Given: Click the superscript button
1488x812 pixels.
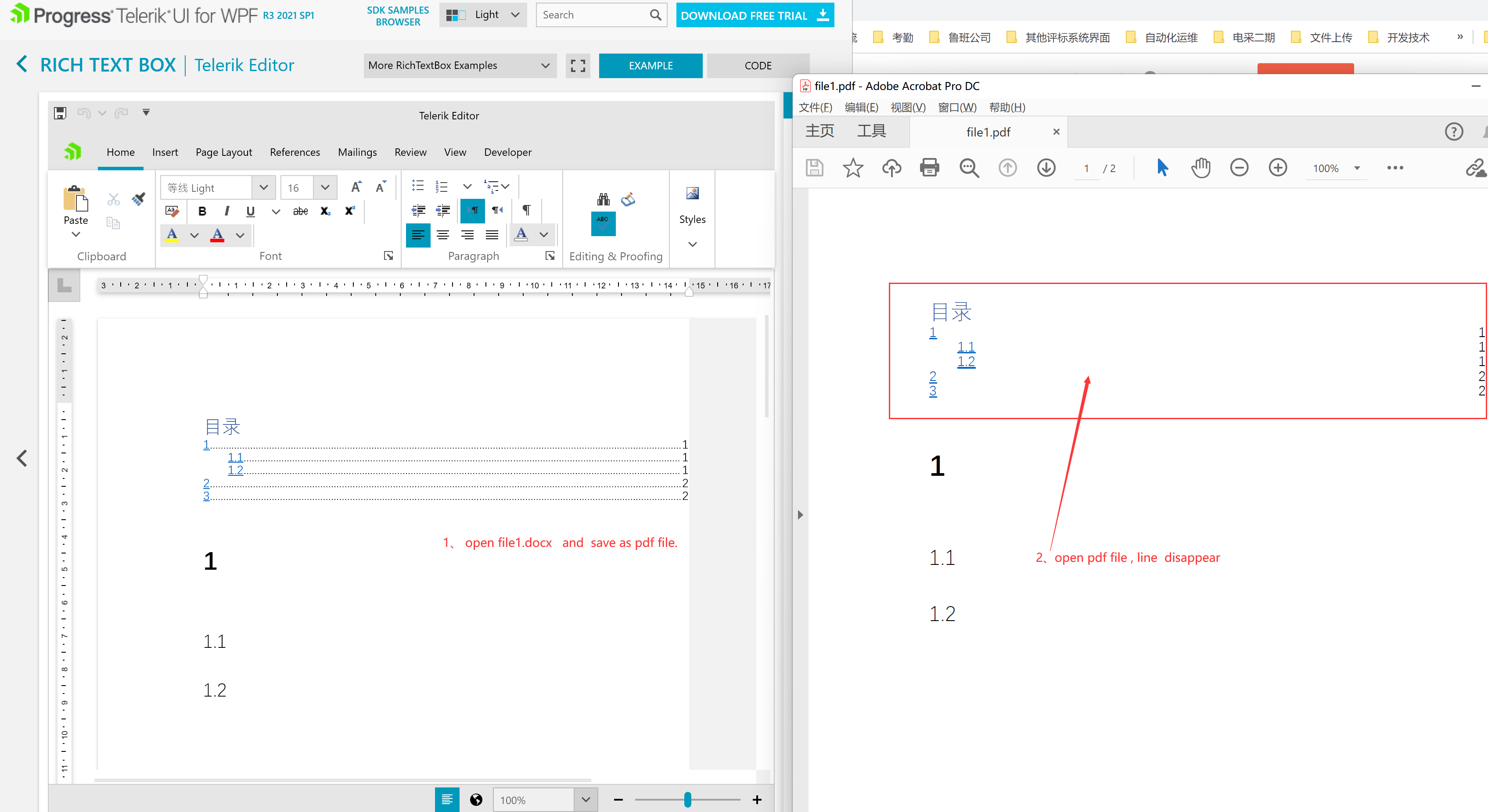Looking at the screenshot, I should (349, 212).
